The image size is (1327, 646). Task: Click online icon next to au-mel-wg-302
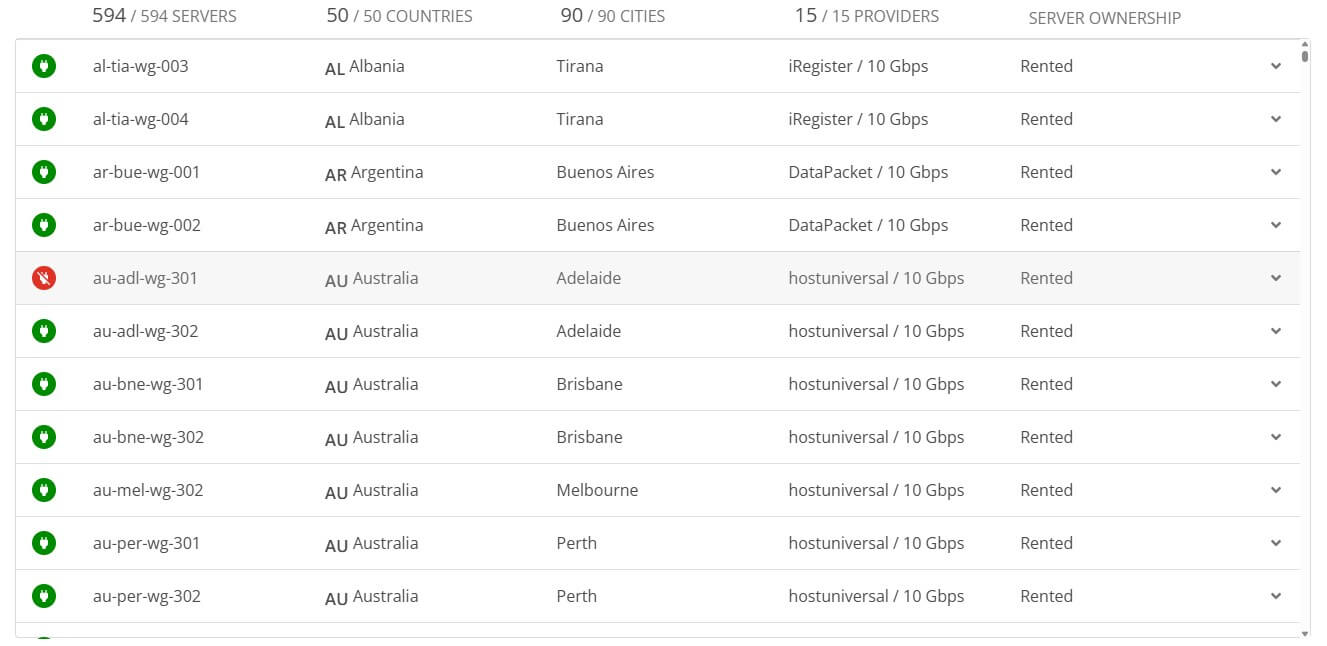pyautogui.click(x=44, y=490)
